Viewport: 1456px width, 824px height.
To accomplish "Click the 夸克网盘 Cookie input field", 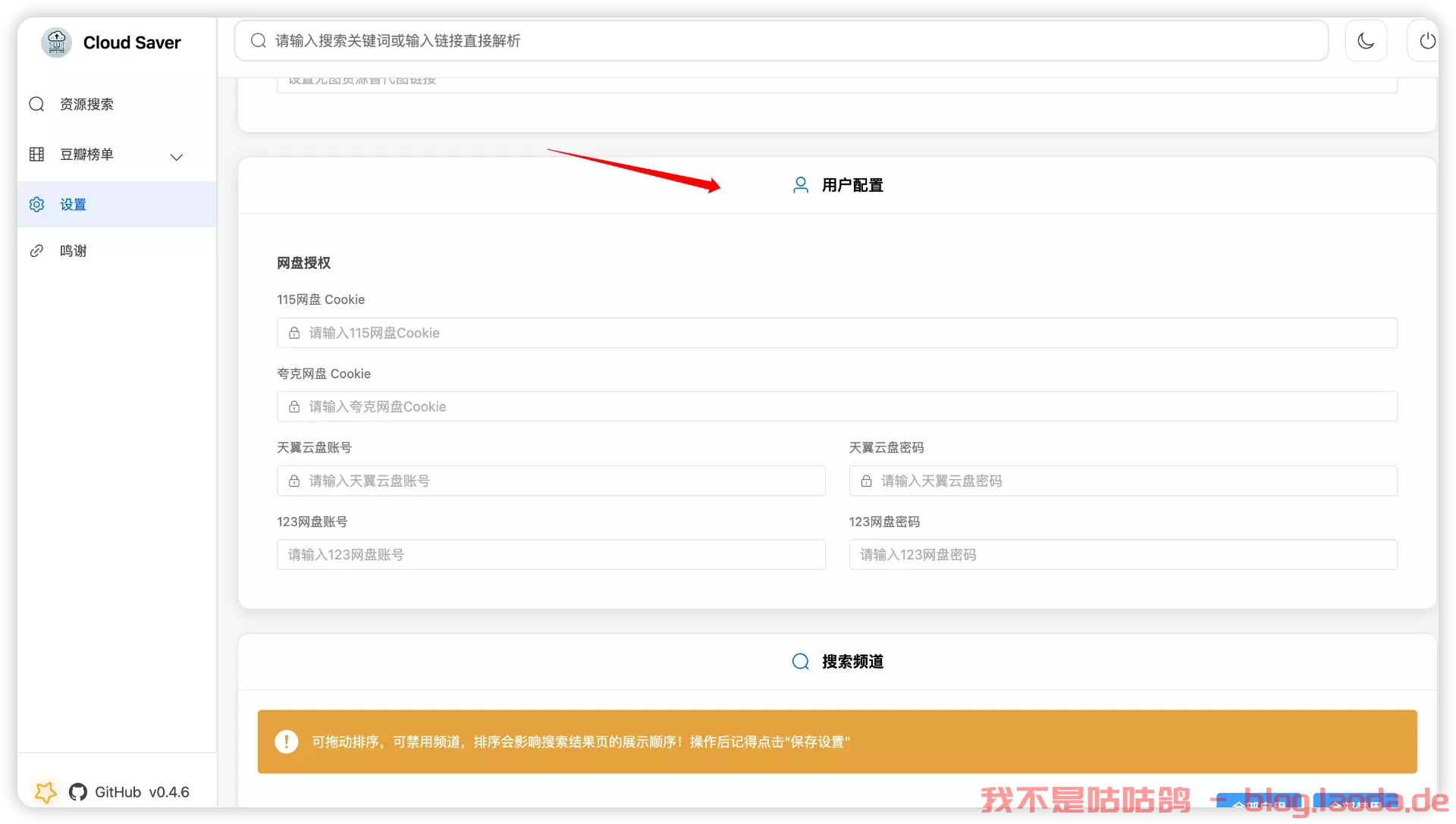I will pos(837,407).
